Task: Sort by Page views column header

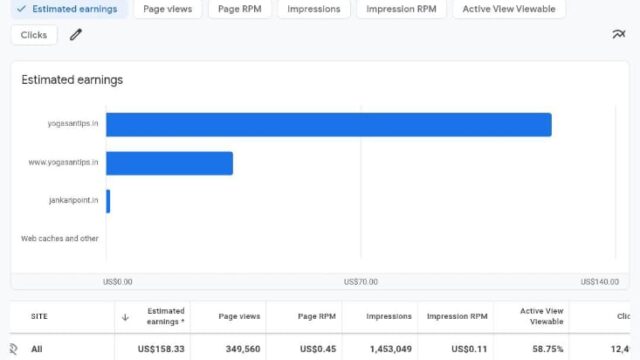Action: tap(239, 316)
